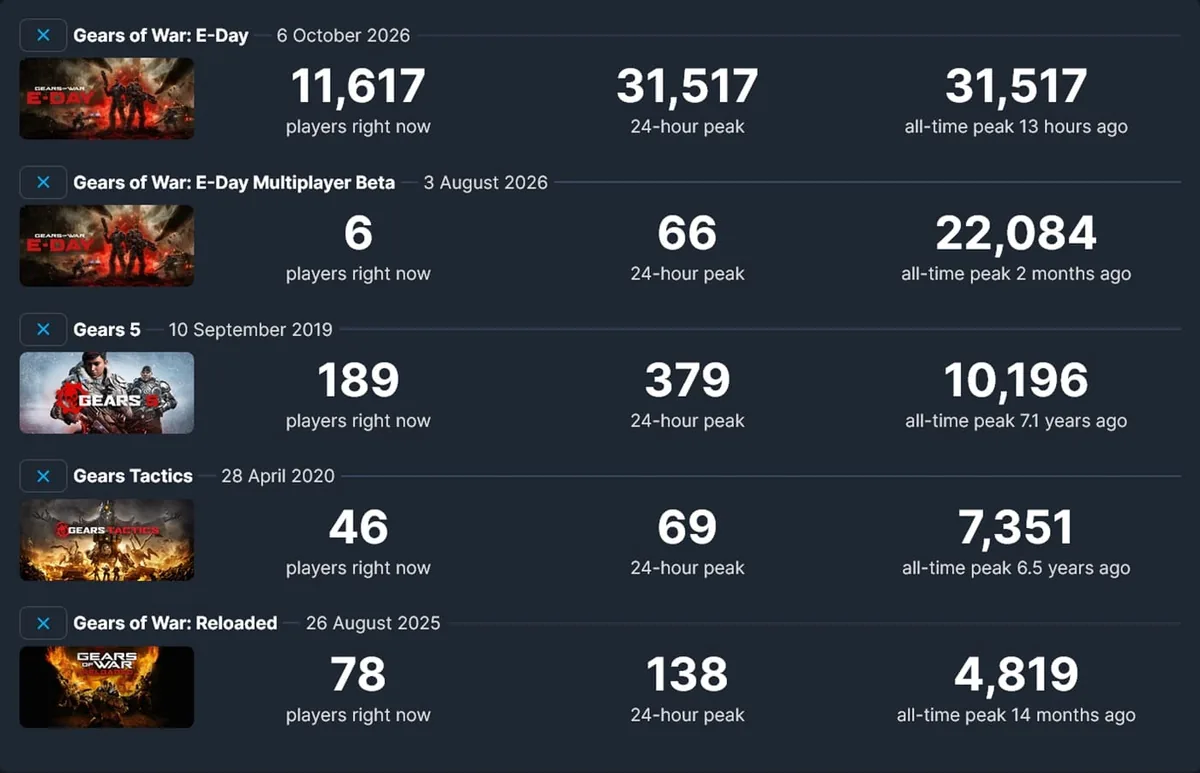Image resolution: width=1200 pixels, height=773 pixels.
Task: Click the Gears of War: Reloaded title
Action: coord(175,623)
